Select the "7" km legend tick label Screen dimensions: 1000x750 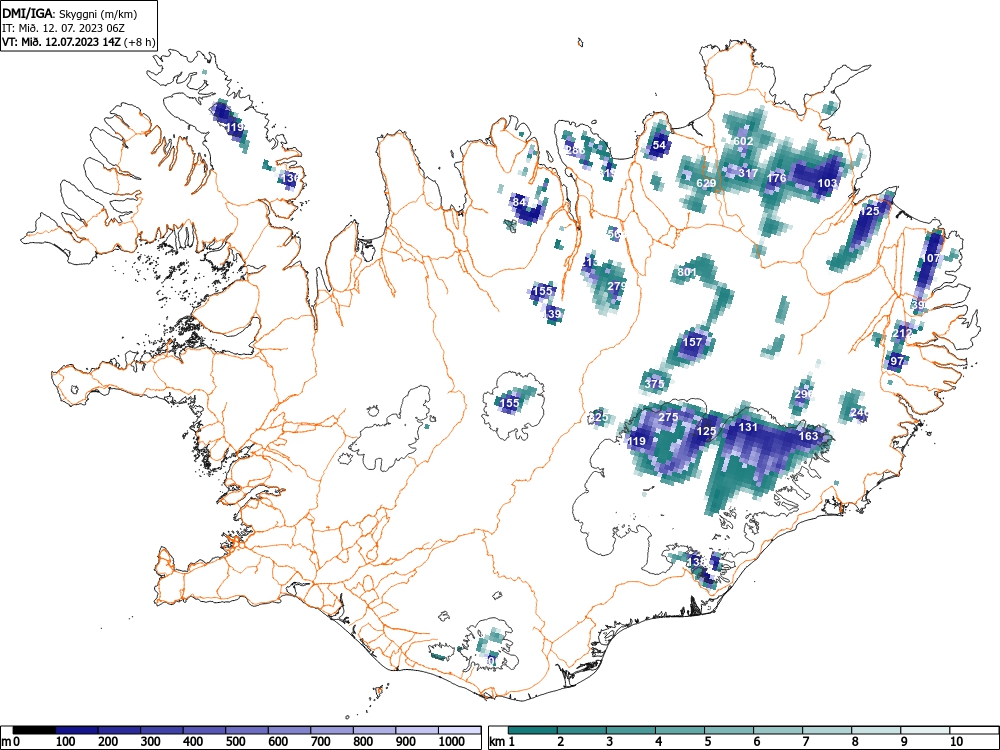tap(805, 742)
